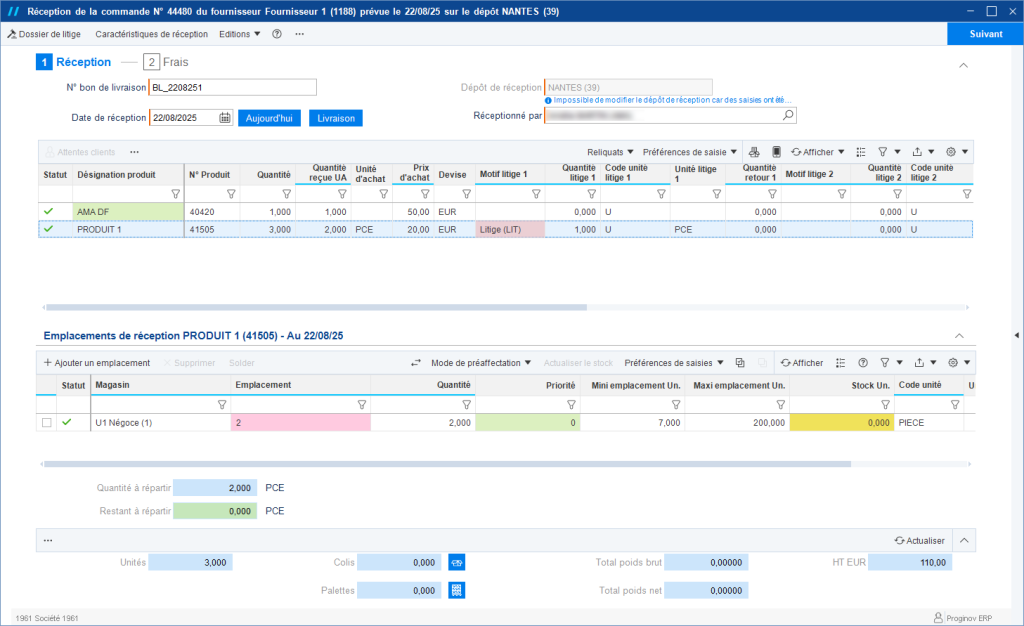Click the blue grid icon next to Palettes
This screenshot has height=626, width=1024.
[456, 590]
